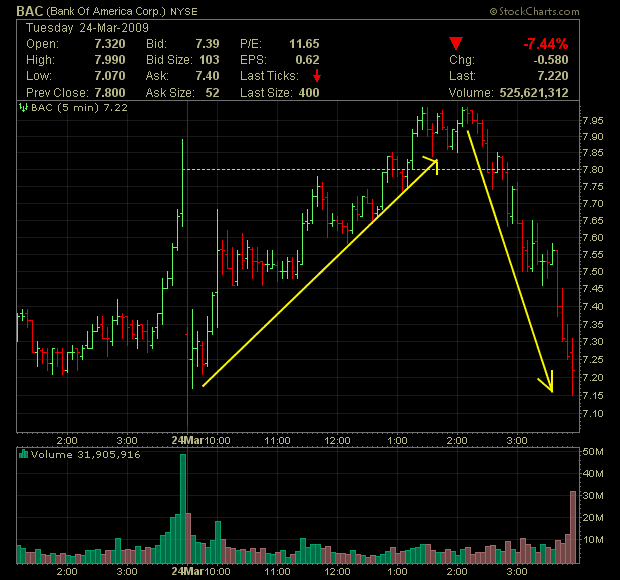Viewport: 620px width, 580px height.
Task: Click the 7.10 price axis label
Action: pos(593,414)
